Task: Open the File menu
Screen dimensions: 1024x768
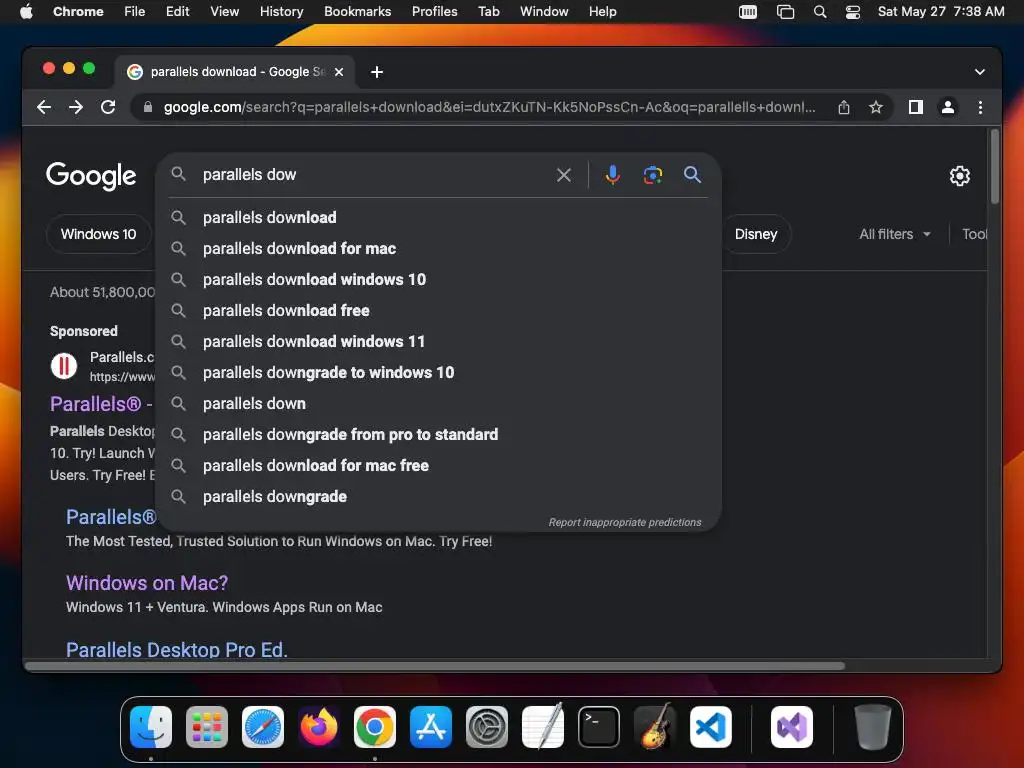Action: [x=135, y=12]
